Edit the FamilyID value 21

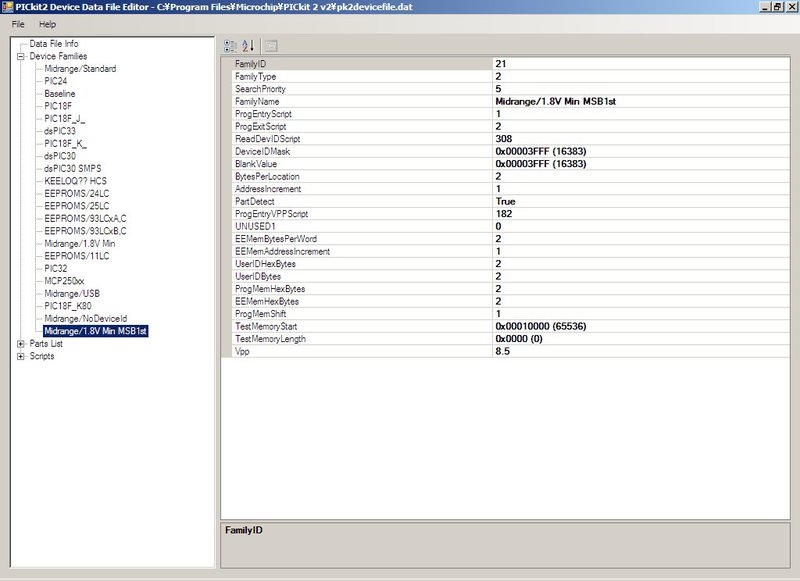(x=641, y=64)
